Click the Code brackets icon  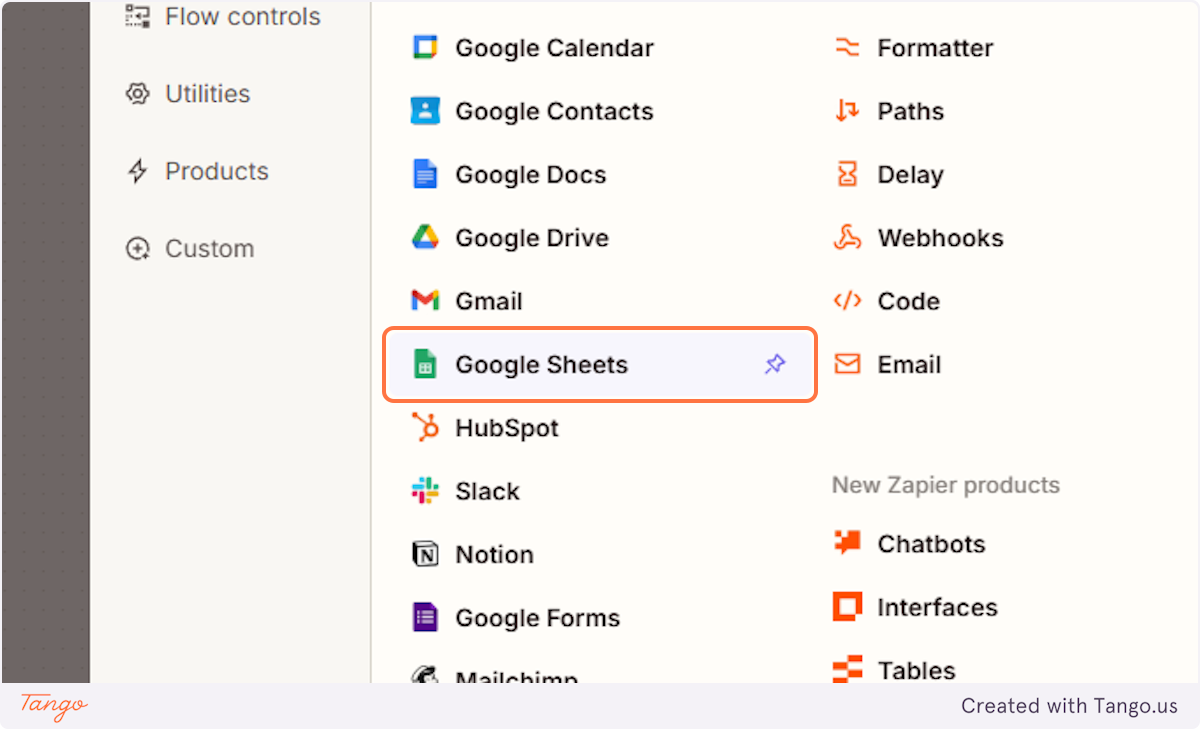click(847, 301)
